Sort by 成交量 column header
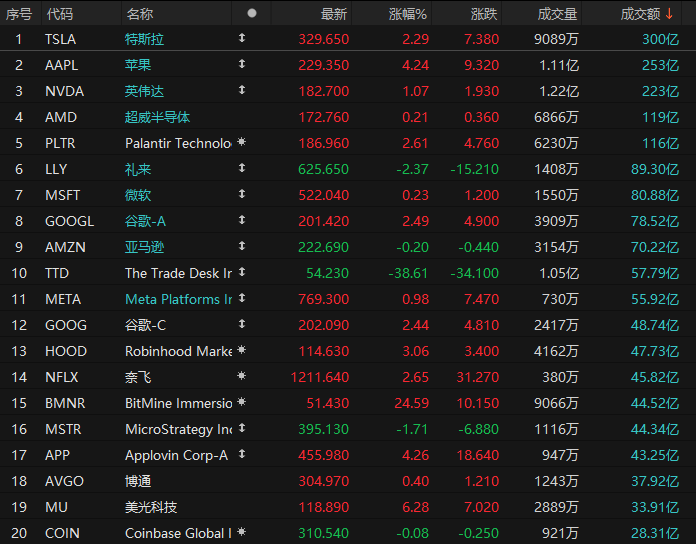The width and height of the screenshot is (696, 544). pyautogui.click(x=557, y=14)
